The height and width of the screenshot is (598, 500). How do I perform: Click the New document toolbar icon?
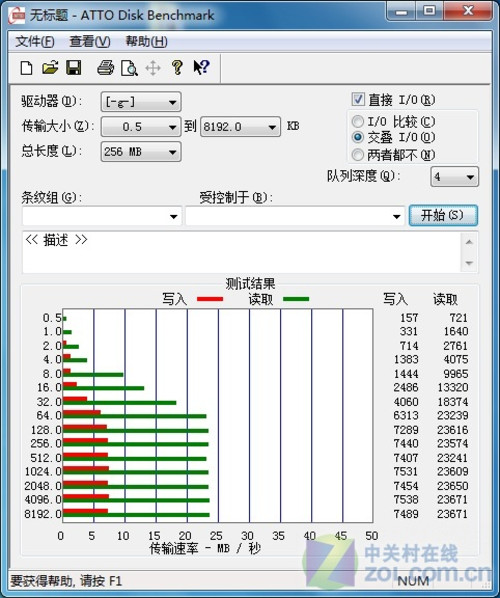coord(26,68)
